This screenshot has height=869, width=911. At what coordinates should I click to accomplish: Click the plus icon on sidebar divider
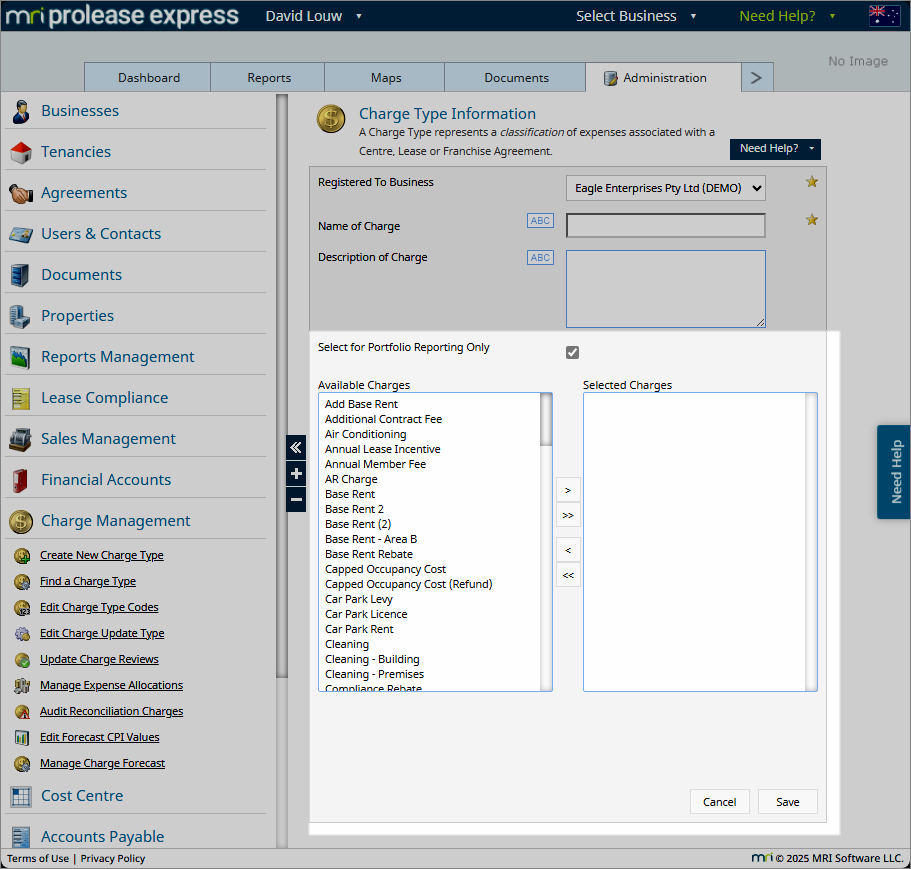coord(296,473)
